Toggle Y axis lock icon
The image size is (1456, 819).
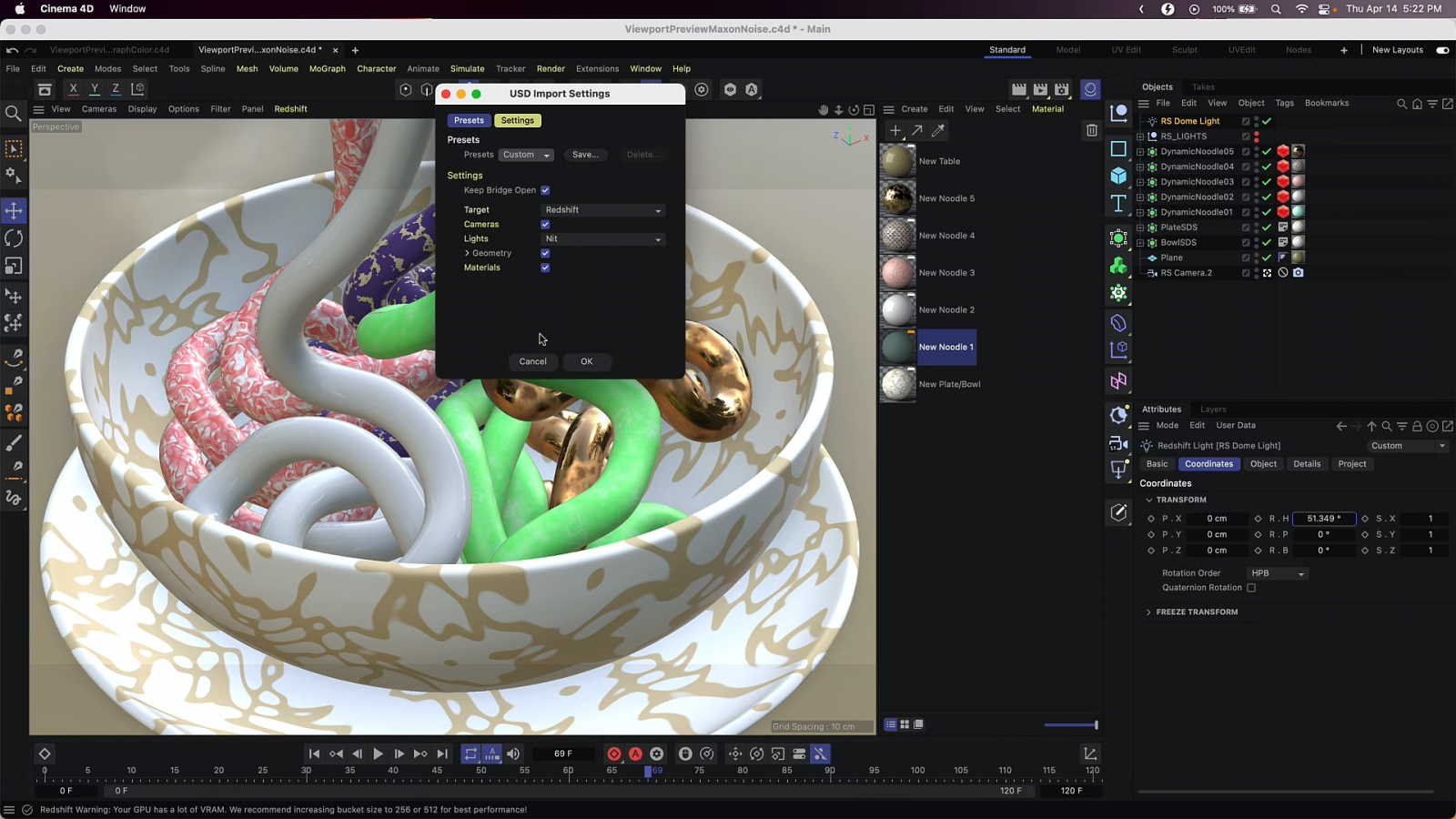tap(95, 89)
